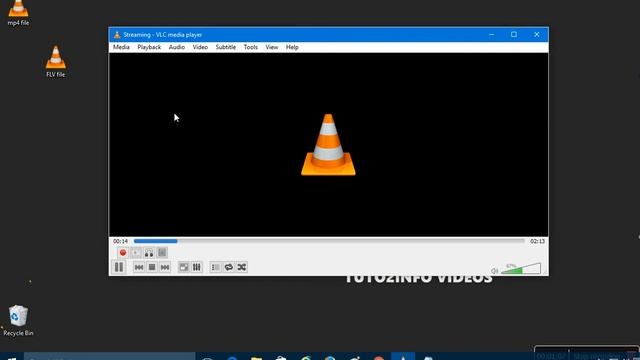Open the playlist view
640x360 pixels.
coord(216,267)
